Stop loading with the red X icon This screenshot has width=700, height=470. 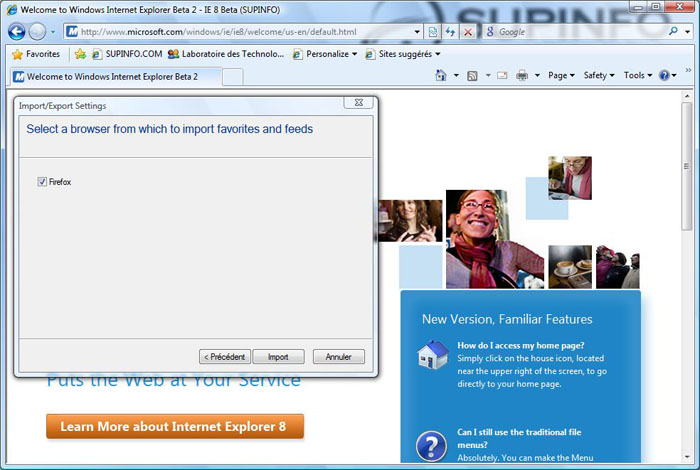[x=468, y=32]
